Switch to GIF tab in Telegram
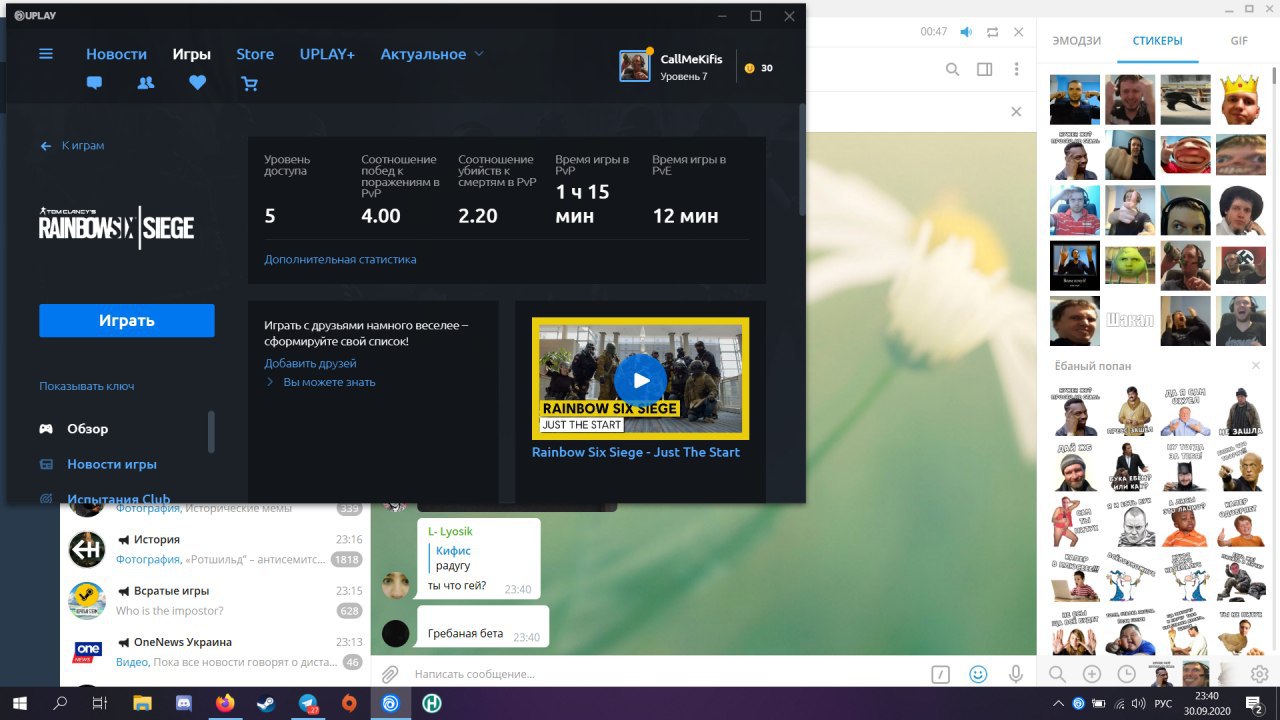Screen dimensions: 1280x720 pyautogui.click(x=1239, y=41)
